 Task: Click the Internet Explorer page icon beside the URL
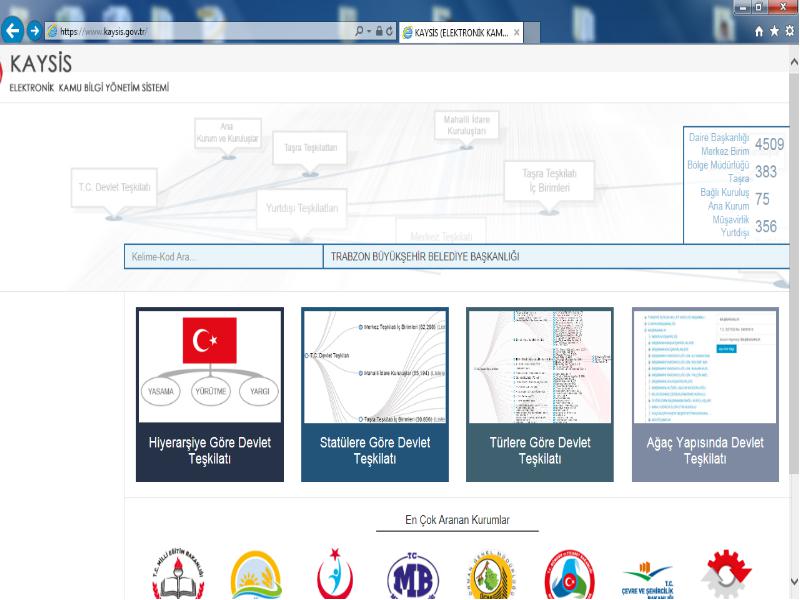52,32
